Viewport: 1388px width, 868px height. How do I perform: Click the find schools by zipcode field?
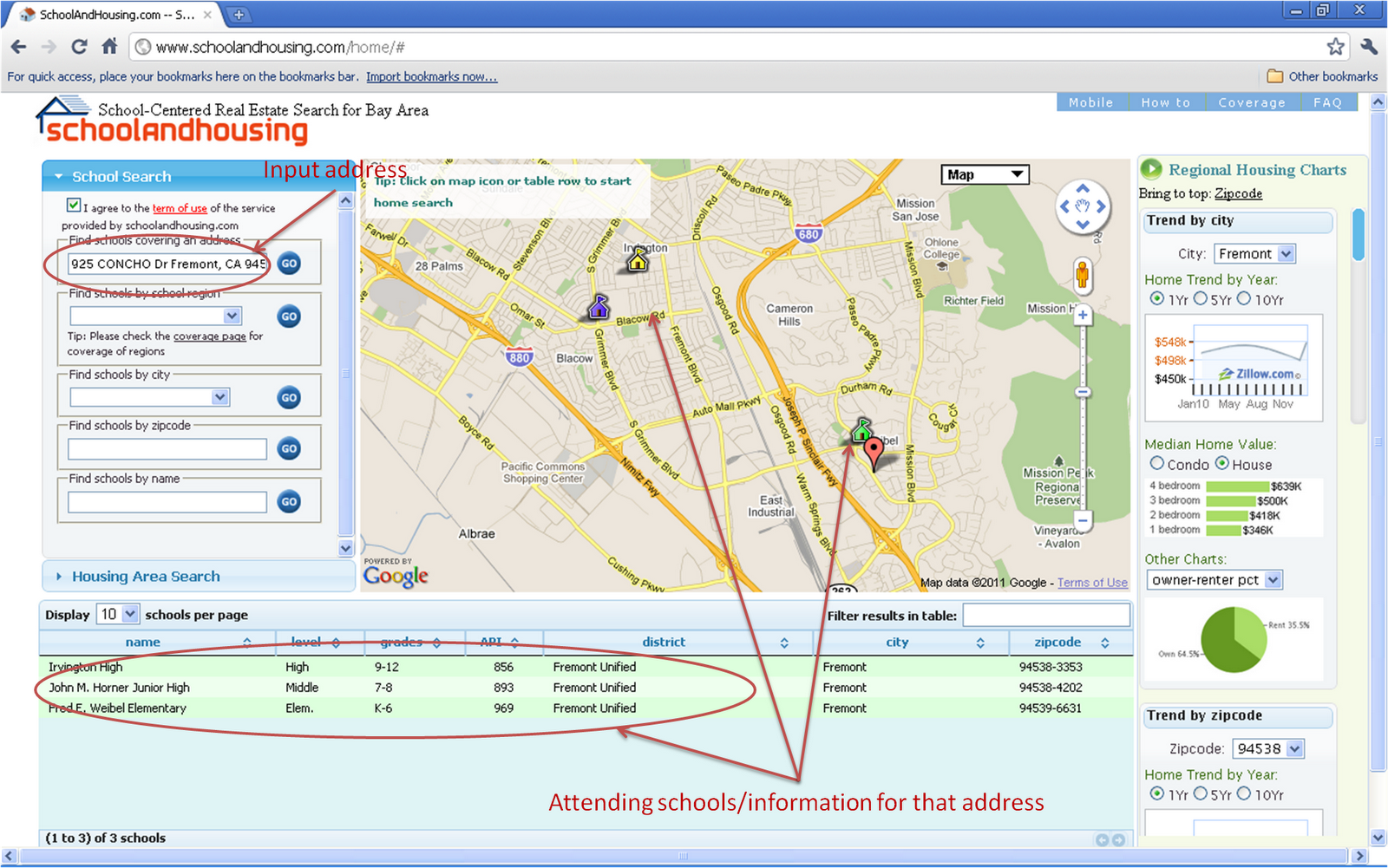167,448
